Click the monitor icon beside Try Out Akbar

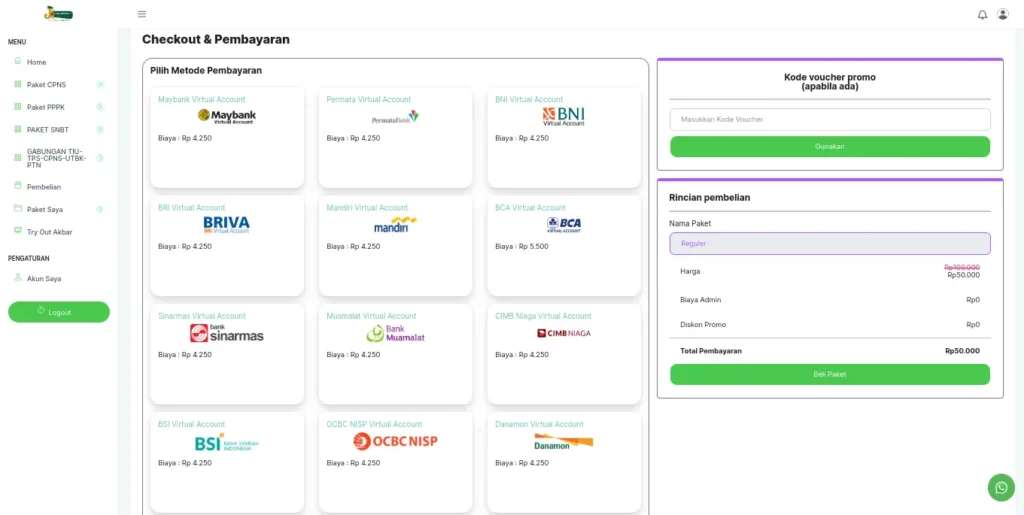pos(18,231)
